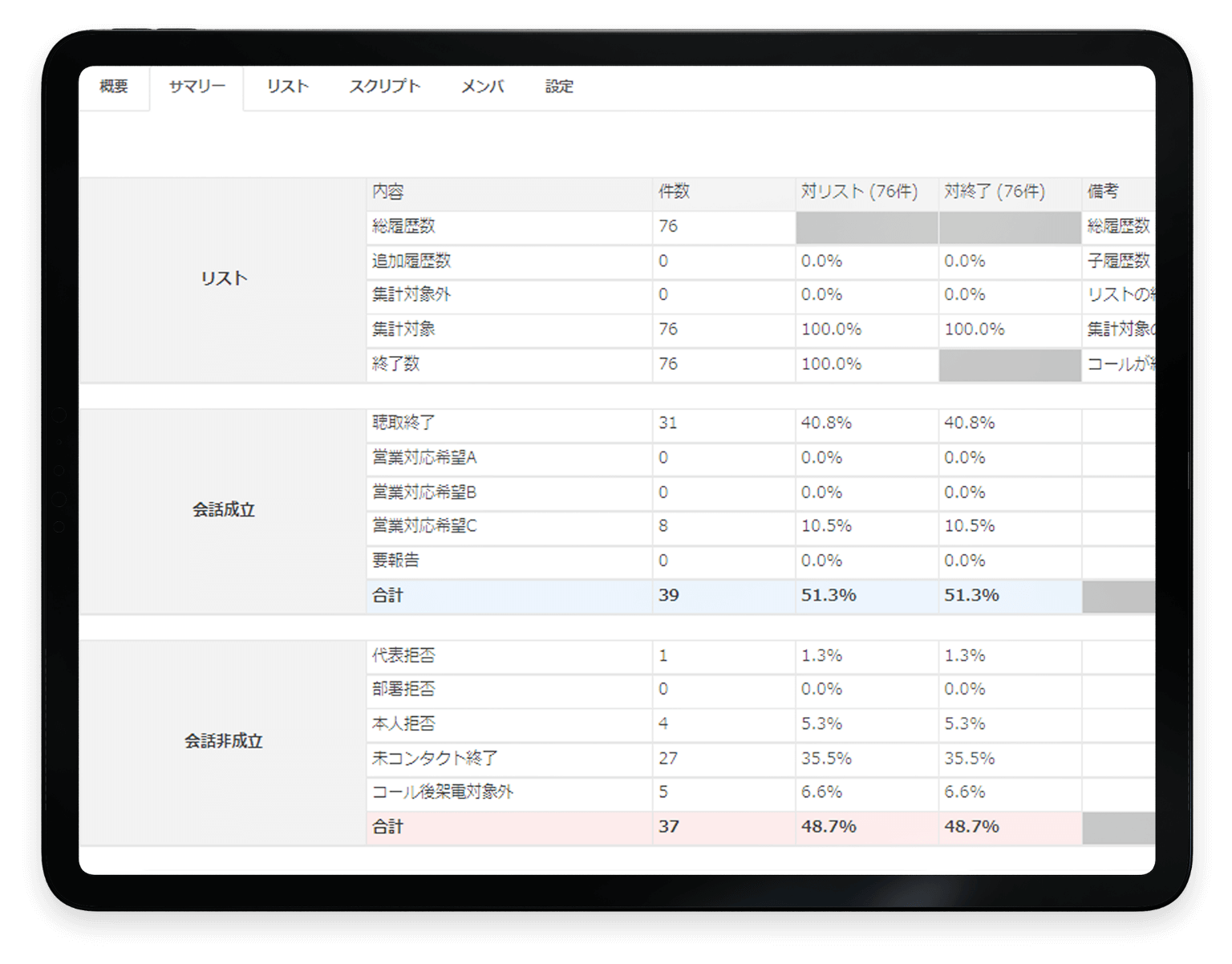
Task: Click the 内容 column header
Action: [388, 192]
